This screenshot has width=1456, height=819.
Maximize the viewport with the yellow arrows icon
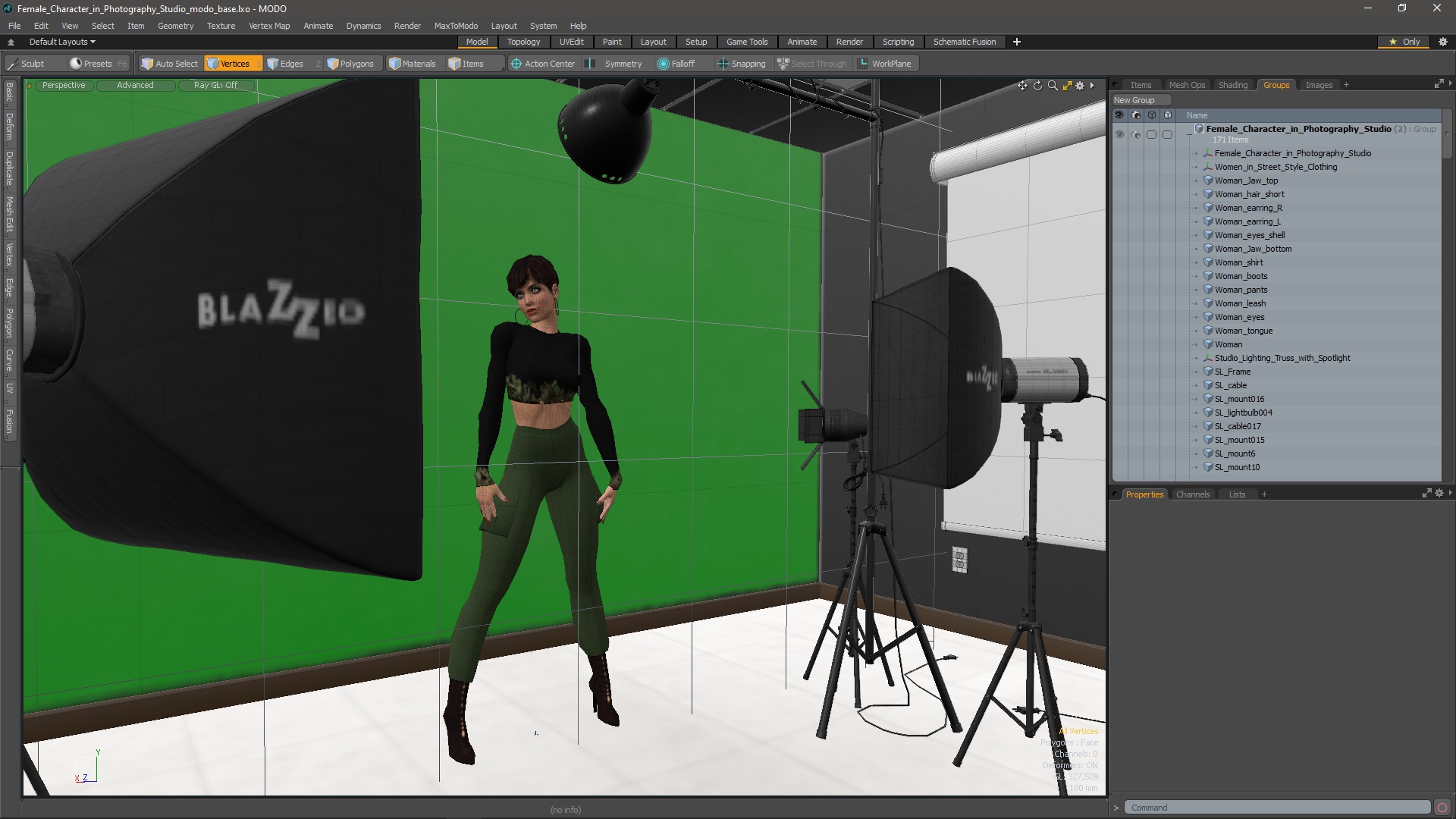(1067, 86)
